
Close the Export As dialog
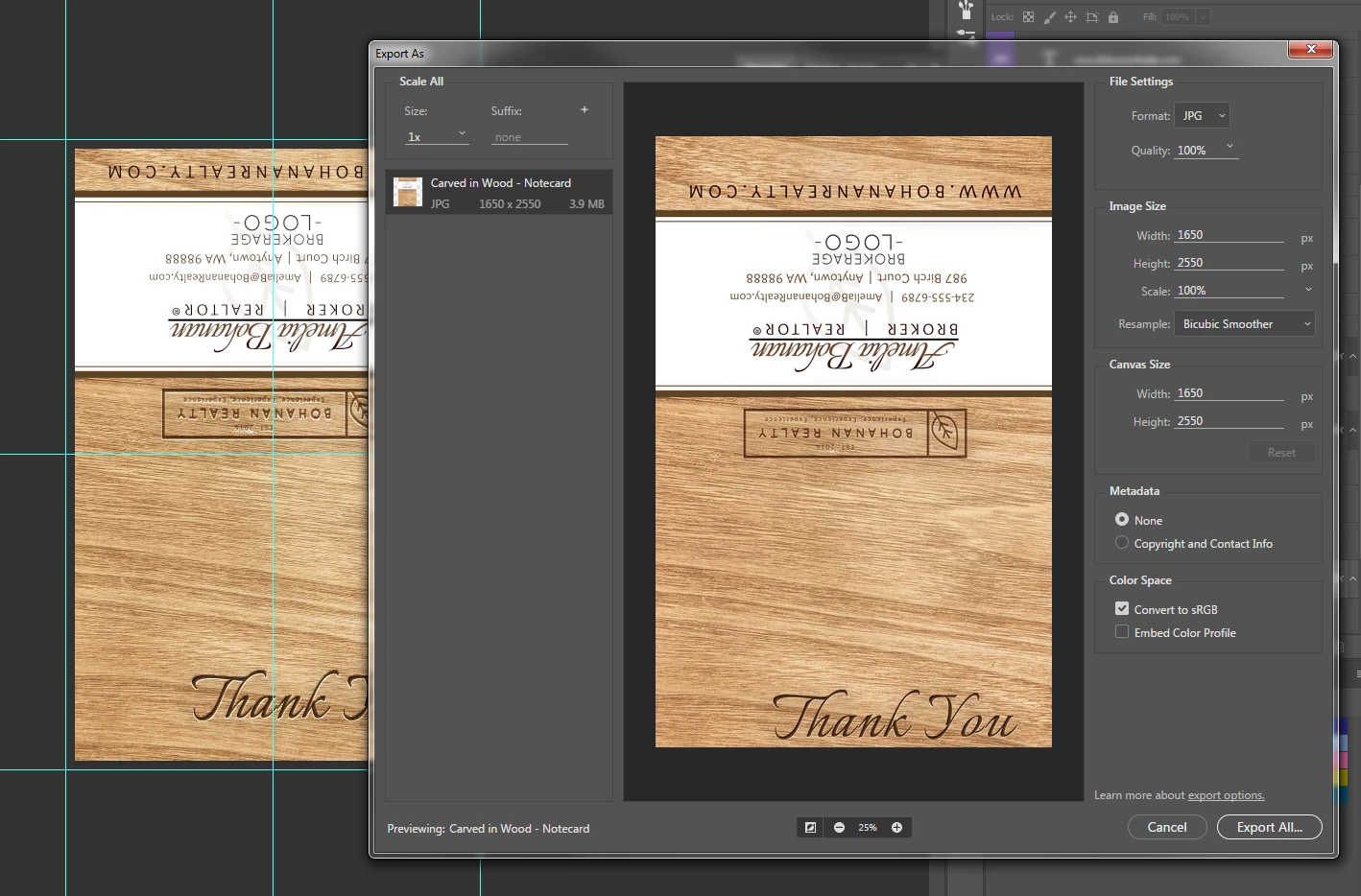1310,48
